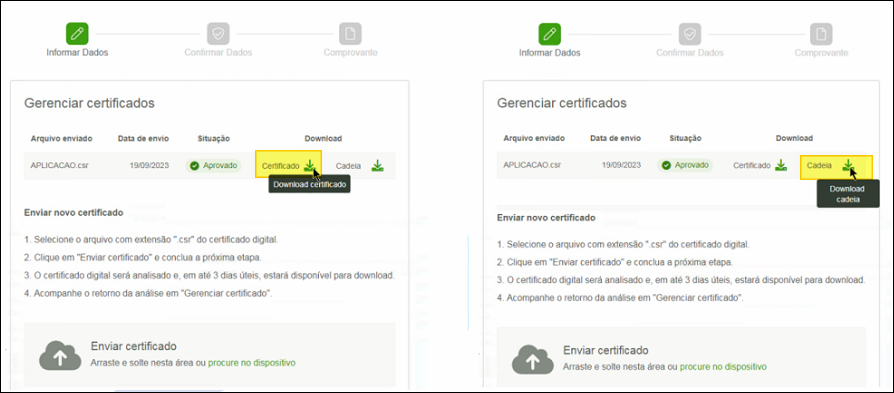894x393 pixels.
Task: Click 'Cadeia' download label in left panel
Action: coord(348,166)
